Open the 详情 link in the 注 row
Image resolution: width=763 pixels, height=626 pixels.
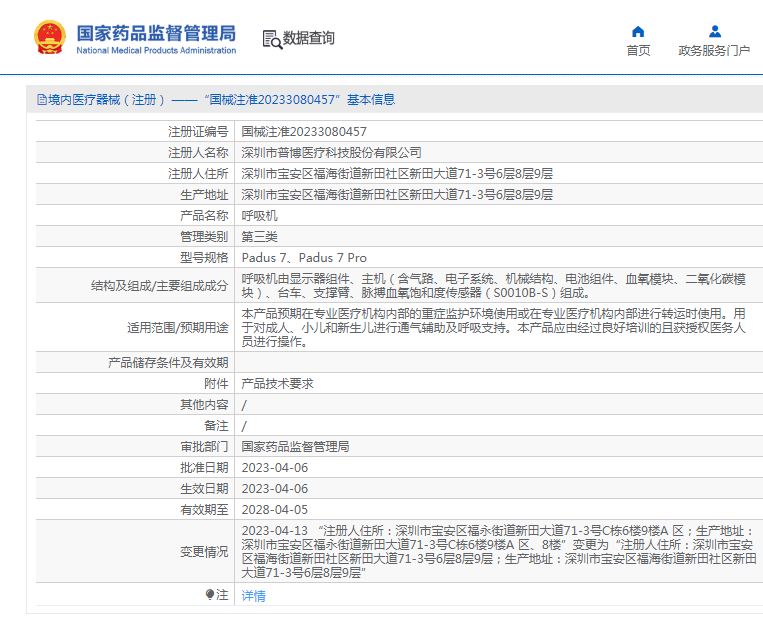(x=253, y=595)
